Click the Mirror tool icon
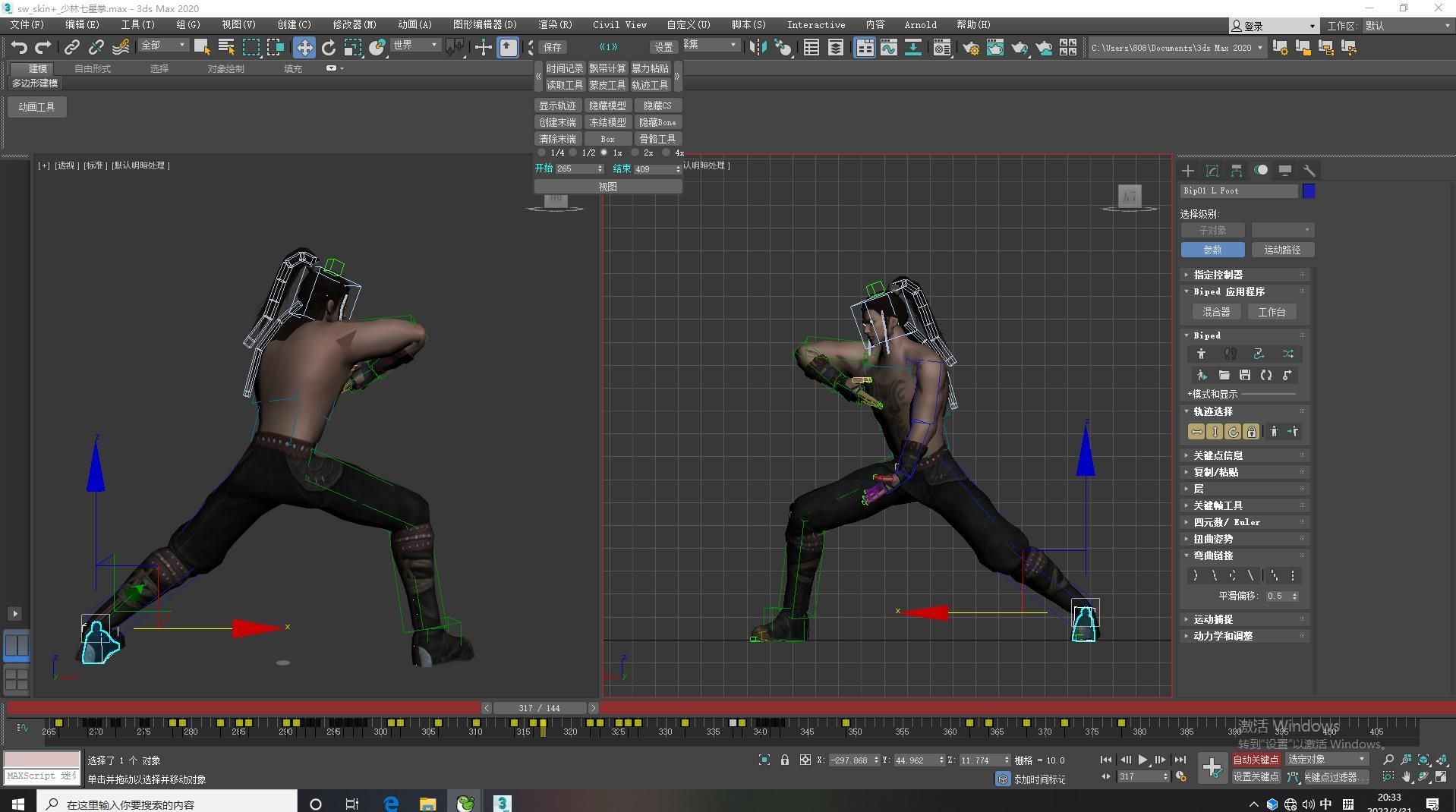The width and height of the screenshot is (1456, 812). click(x=757, y=47)
